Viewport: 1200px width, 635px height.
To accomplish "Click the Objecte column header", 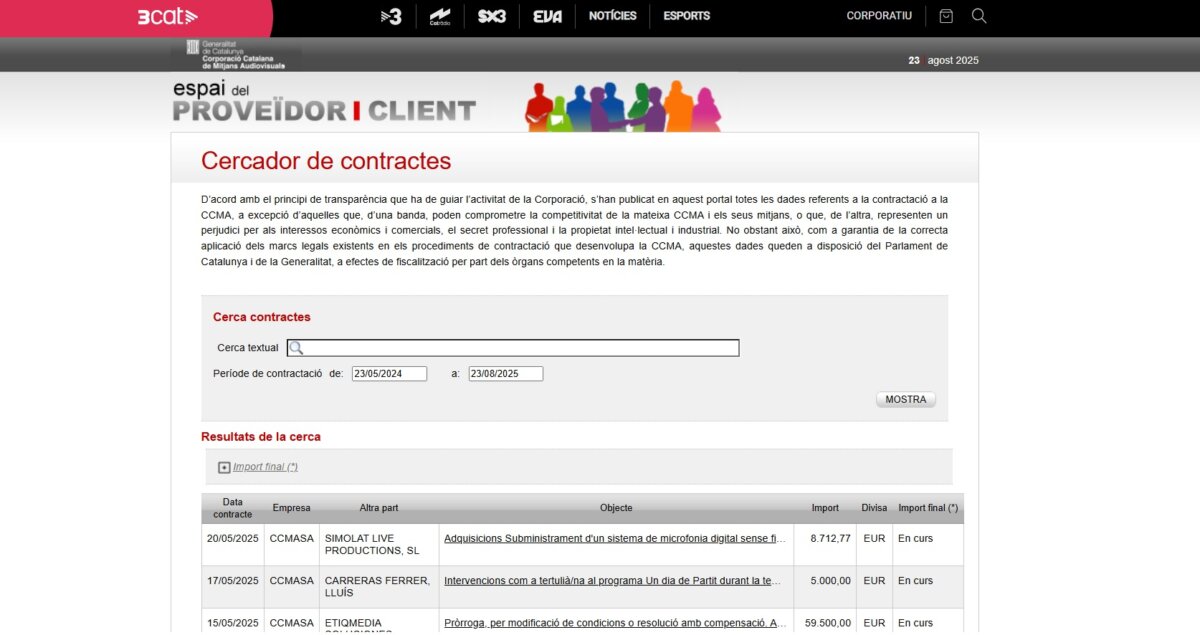I will pos(616,508).
